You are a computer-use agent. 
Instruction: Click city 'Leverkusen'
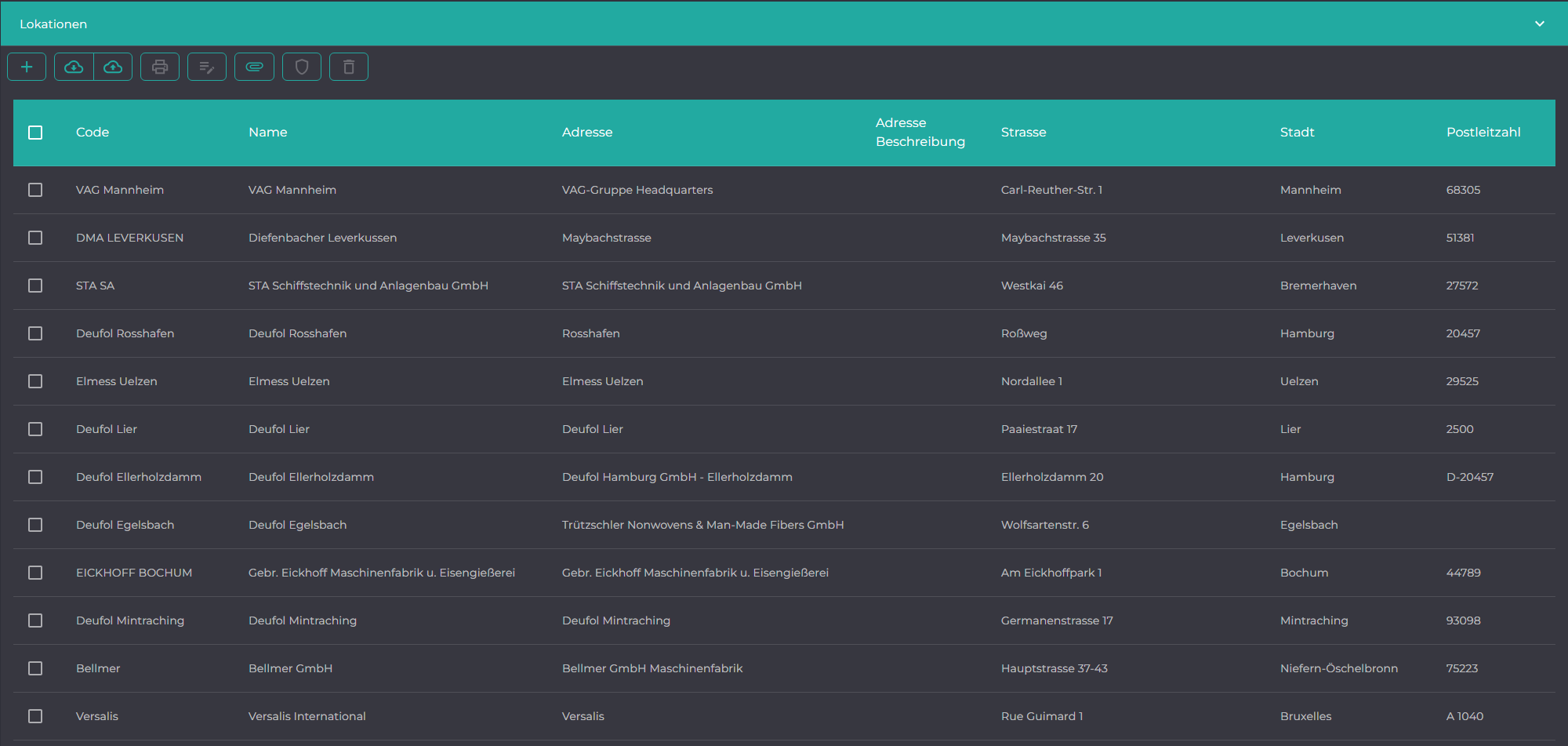(x=1312, y=238)
